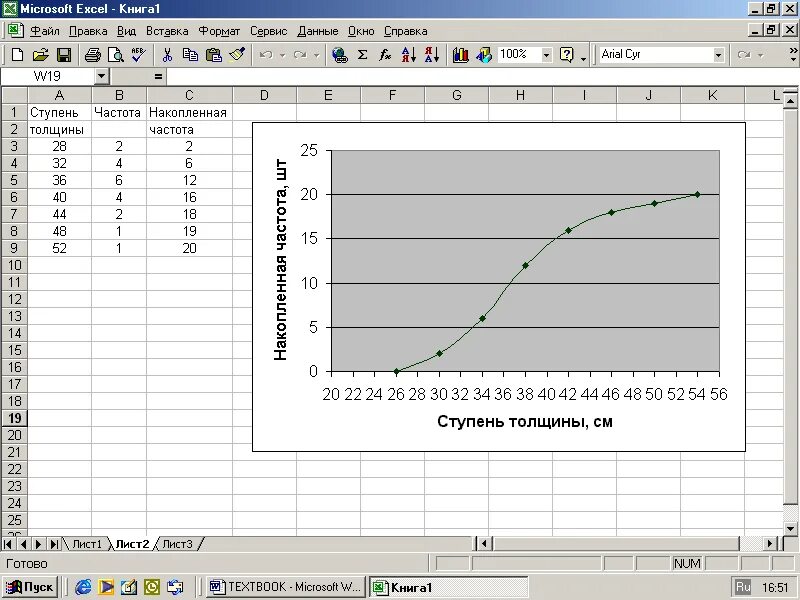This screenshot has height=600, width=800.
Task: Open the Zoom 100% dropdown
Action: click(546, 55)
